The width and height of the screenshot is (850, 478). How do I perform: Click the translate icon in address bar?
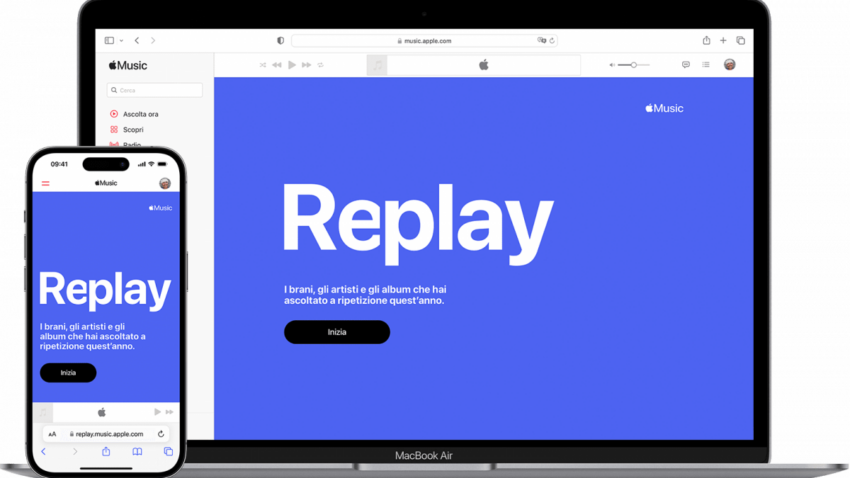[x=541, y=41]
